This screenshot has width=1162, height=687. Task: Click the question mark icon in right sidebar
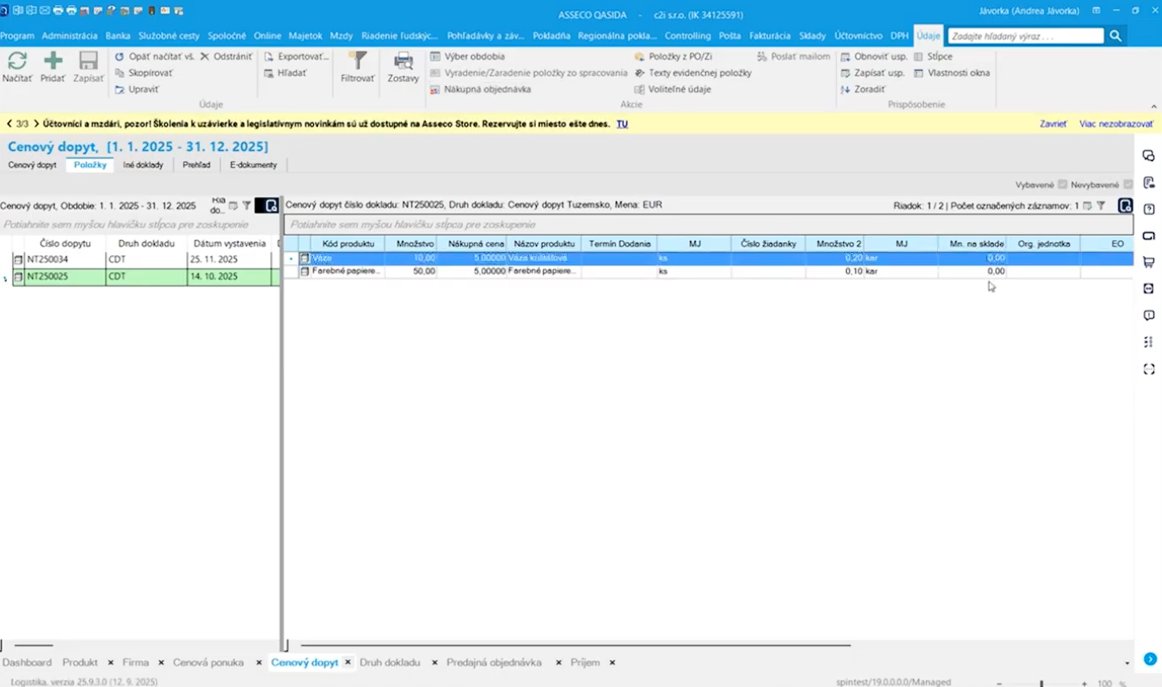(1149, 209)
